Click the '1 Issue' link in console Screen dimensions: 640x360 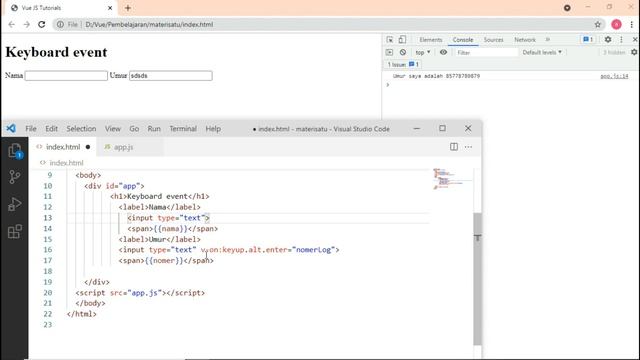pyautogui.click(x=403, y=64)
